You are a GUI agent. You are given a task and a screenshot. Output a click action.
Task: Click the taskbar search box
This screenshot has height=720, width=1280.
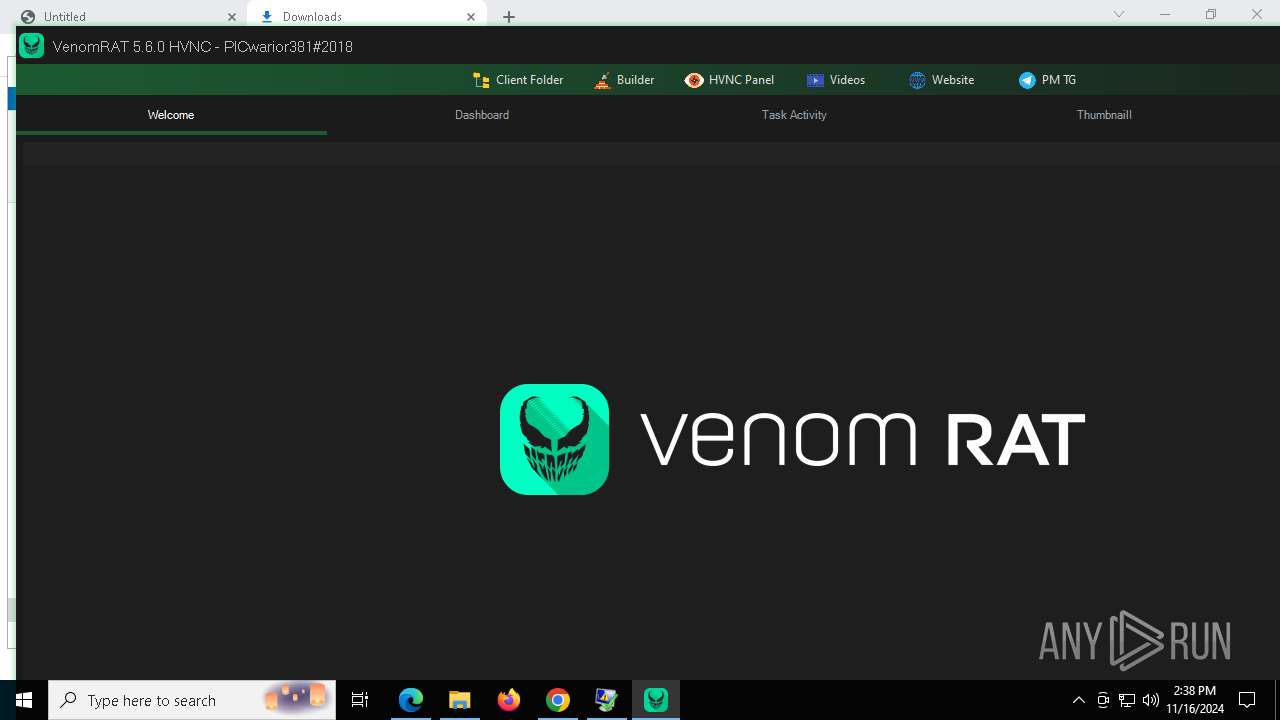click(x=192, y=700)
